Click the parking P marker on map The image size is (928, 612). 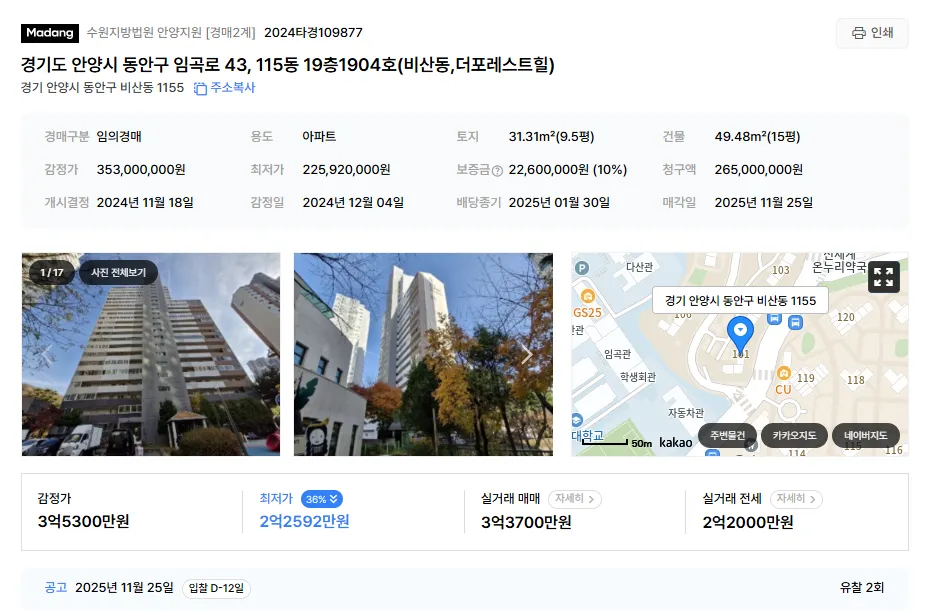[582, 268]
